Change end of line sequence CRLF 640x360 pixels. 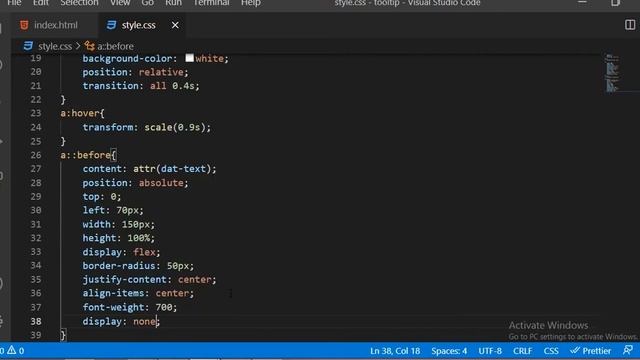[x=522, y=351]
